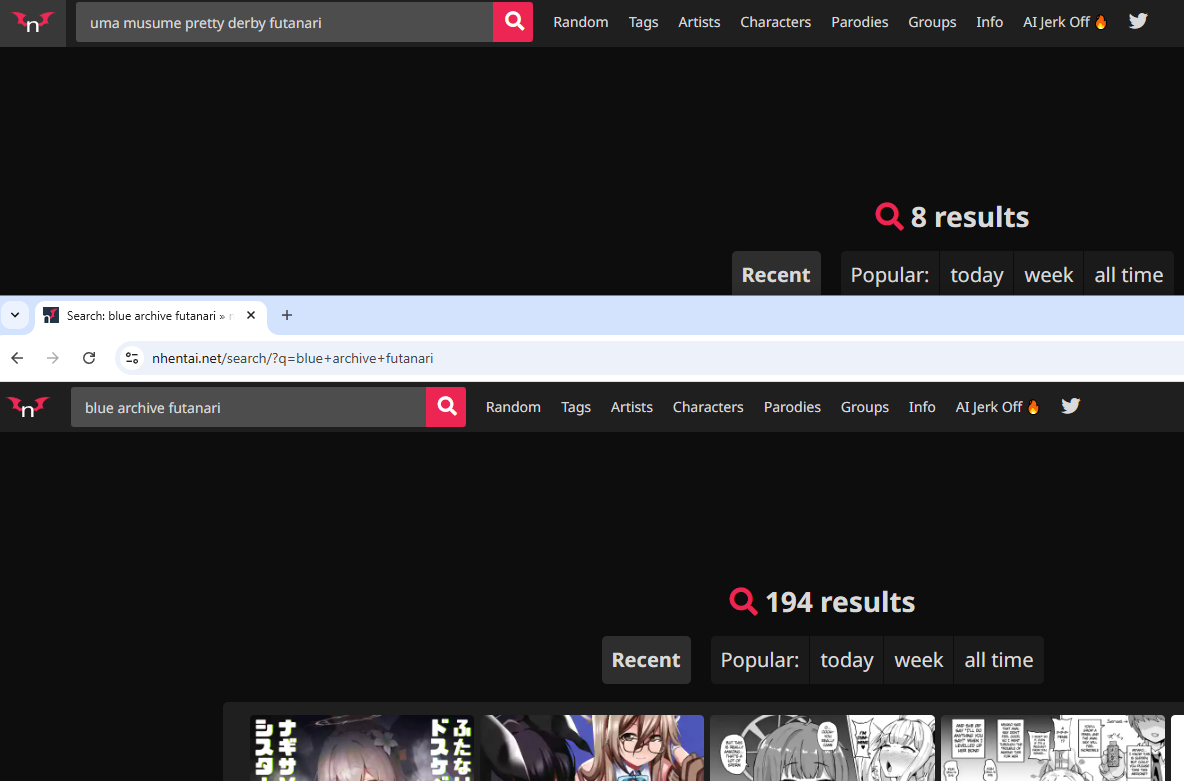Sort popular by today under 8 results

click(x=977, y=274)
